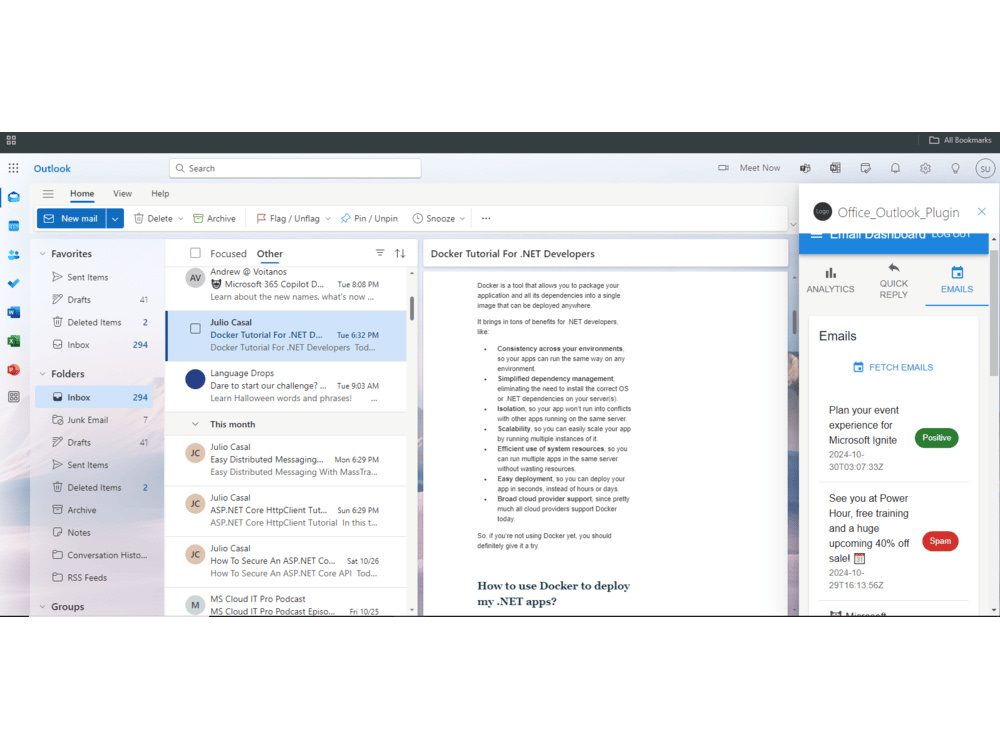The image size is (1000, 750).
Task: Open the PowerPoint app in left rail
Action: [13, 370]
